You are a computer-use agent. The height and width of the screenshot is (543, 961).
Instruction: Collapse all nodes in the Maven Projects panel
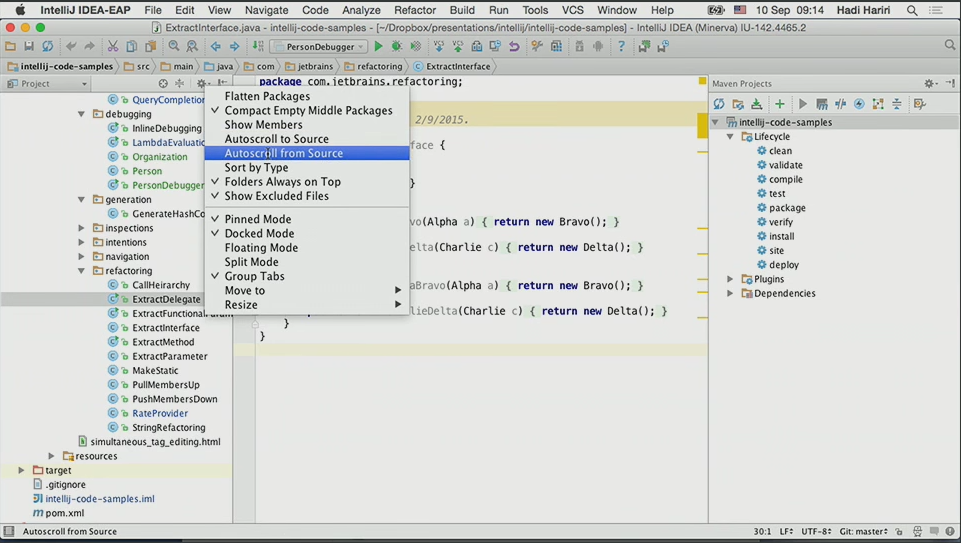coord(897,104)
